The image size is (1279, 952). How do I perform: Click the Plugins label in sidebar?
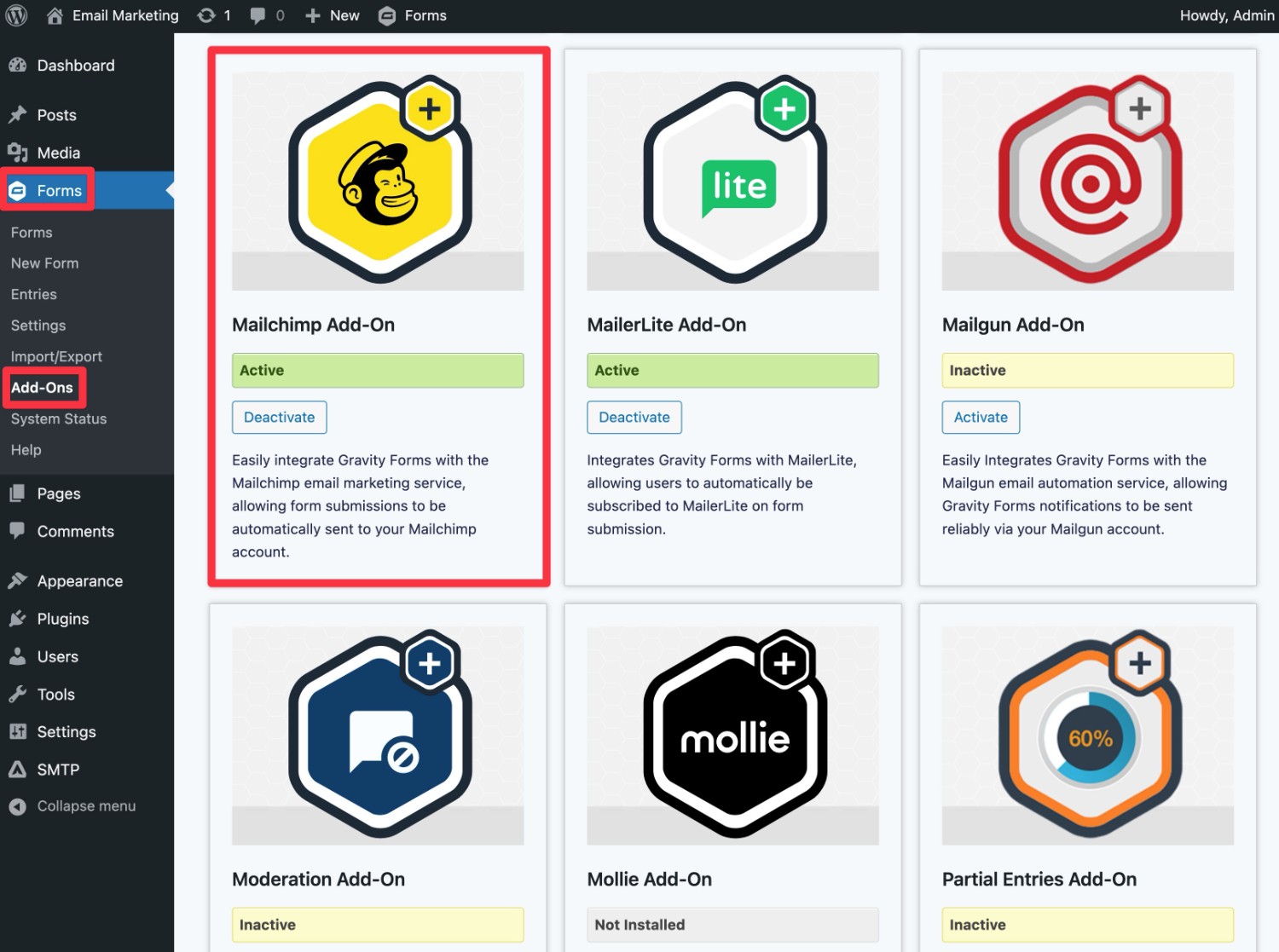[x=63, y=619]
